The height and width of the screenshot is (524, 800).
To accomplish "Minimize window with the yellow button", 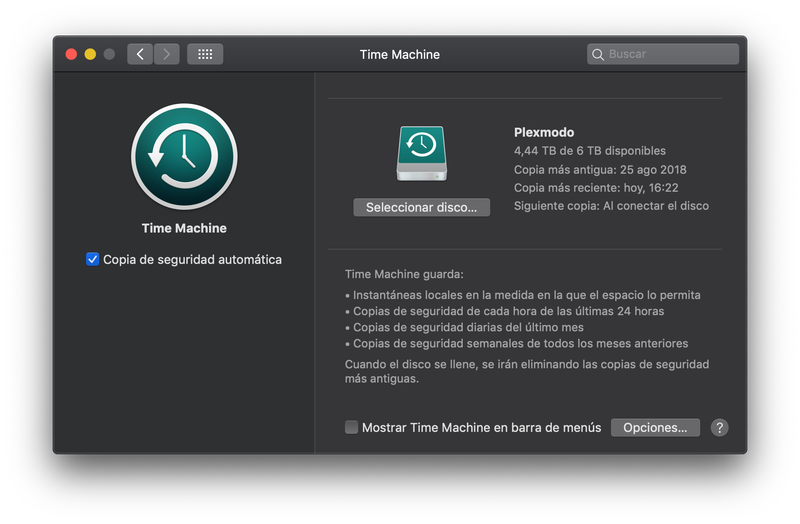I will [90, 54].
